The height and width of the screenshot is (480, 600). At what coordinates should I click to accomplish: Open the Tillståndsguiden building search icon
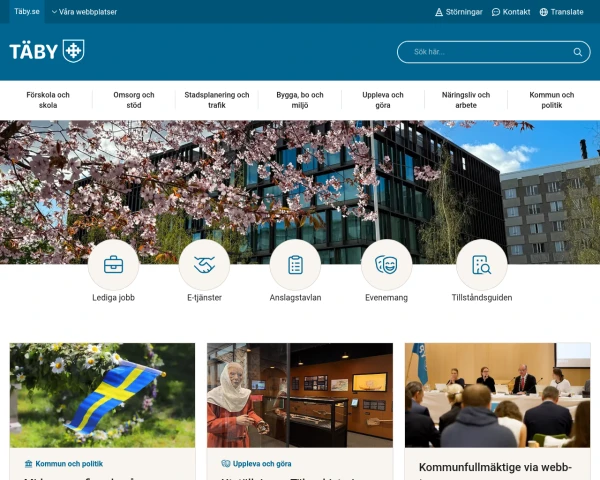(x=482, y=265)
